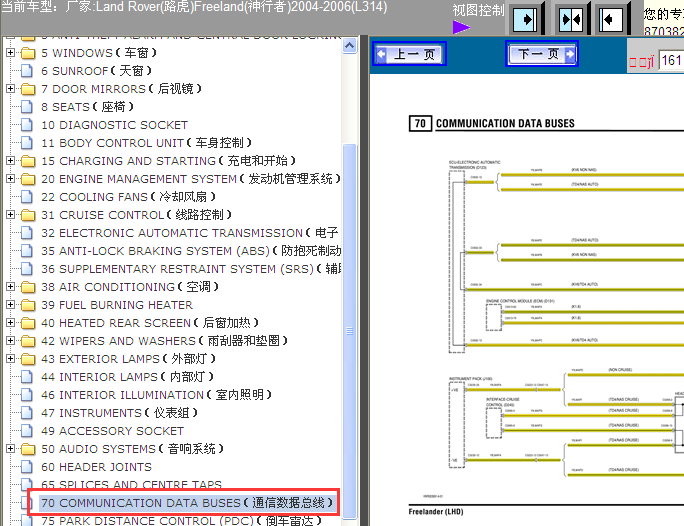684x526 pixels.
Task: Go to previous page with 上一页 button
Action: point(409,54)
